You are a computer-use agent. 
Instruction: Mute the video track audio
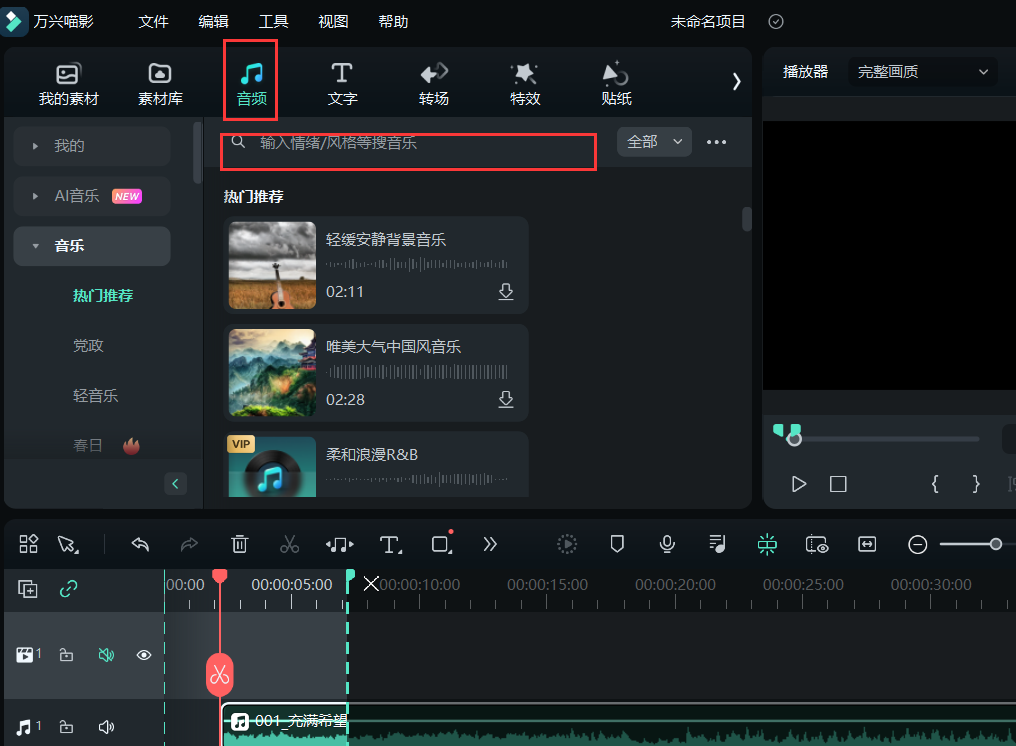106,655
